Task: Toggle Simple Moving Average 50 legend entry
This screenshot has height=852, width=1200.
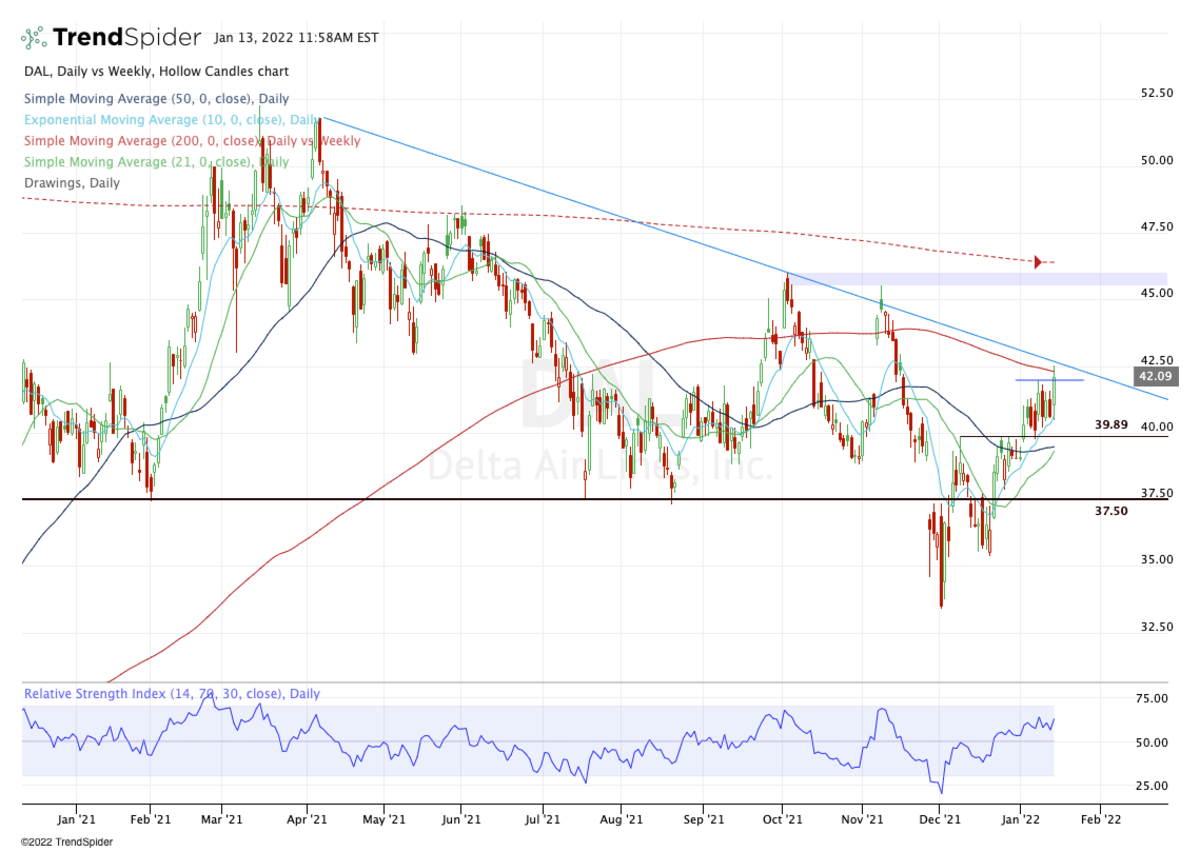Action: click(x=157, y=99)
